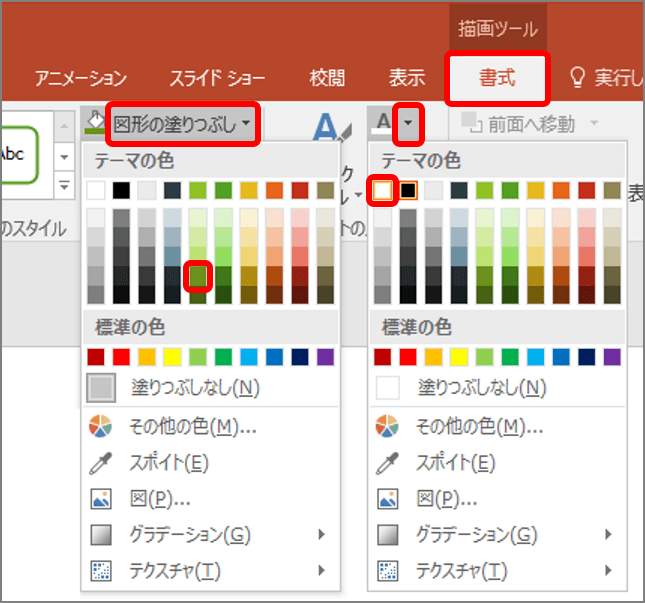This screenshot has height=603, width=645.
Task: Choose dark green shade in left theme palette
Action: 198,276
